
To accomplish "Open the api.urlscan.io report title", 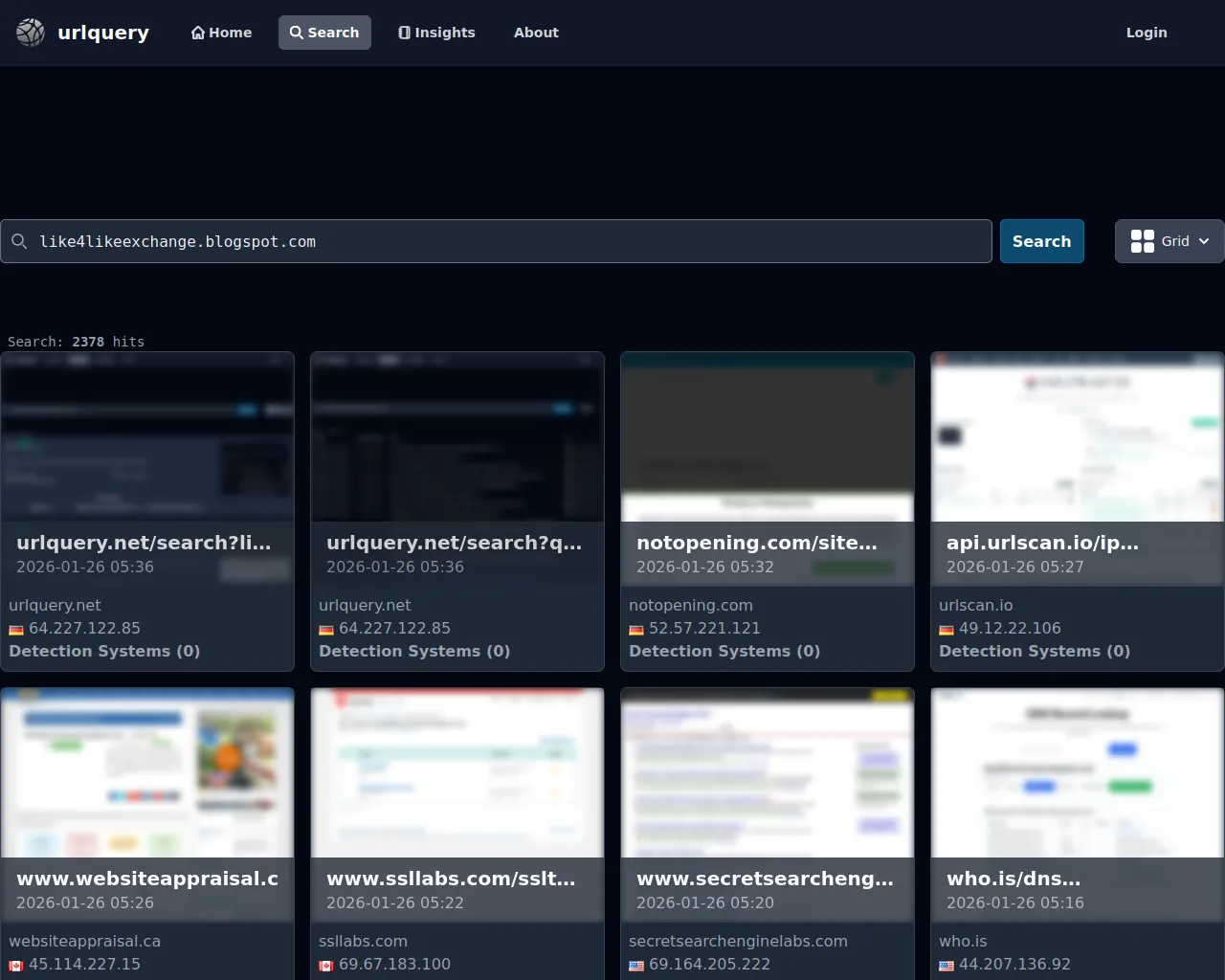I will [1042, 543].
